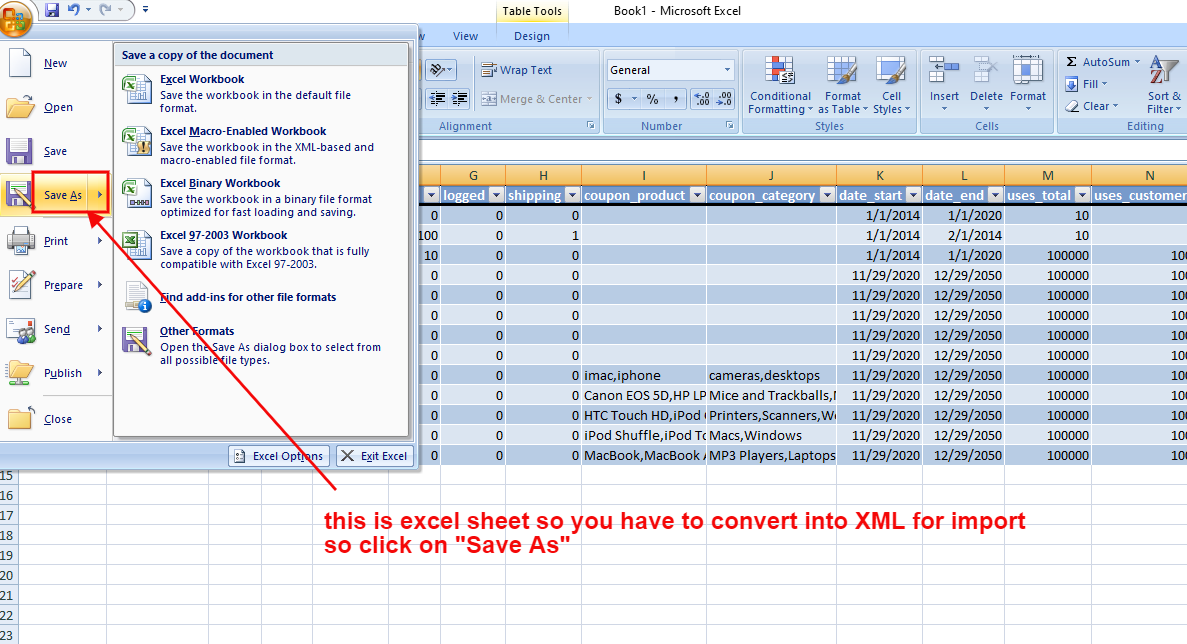Undo the last action from the Quick Access Toolbar
Image resolution: width=1187 pixels, height=644 pixels.
(x=73, y=10)
